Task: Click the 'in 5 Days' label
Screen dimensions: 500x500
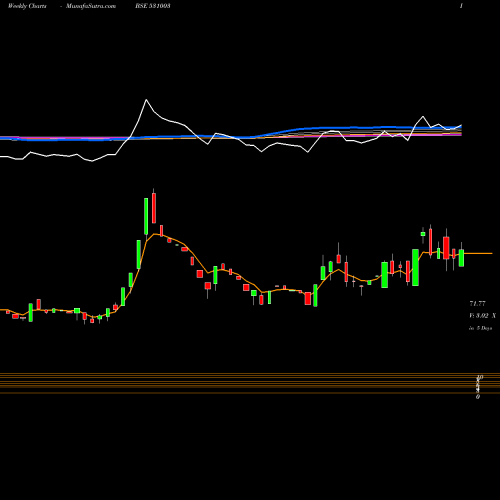Action: (480, 328)
